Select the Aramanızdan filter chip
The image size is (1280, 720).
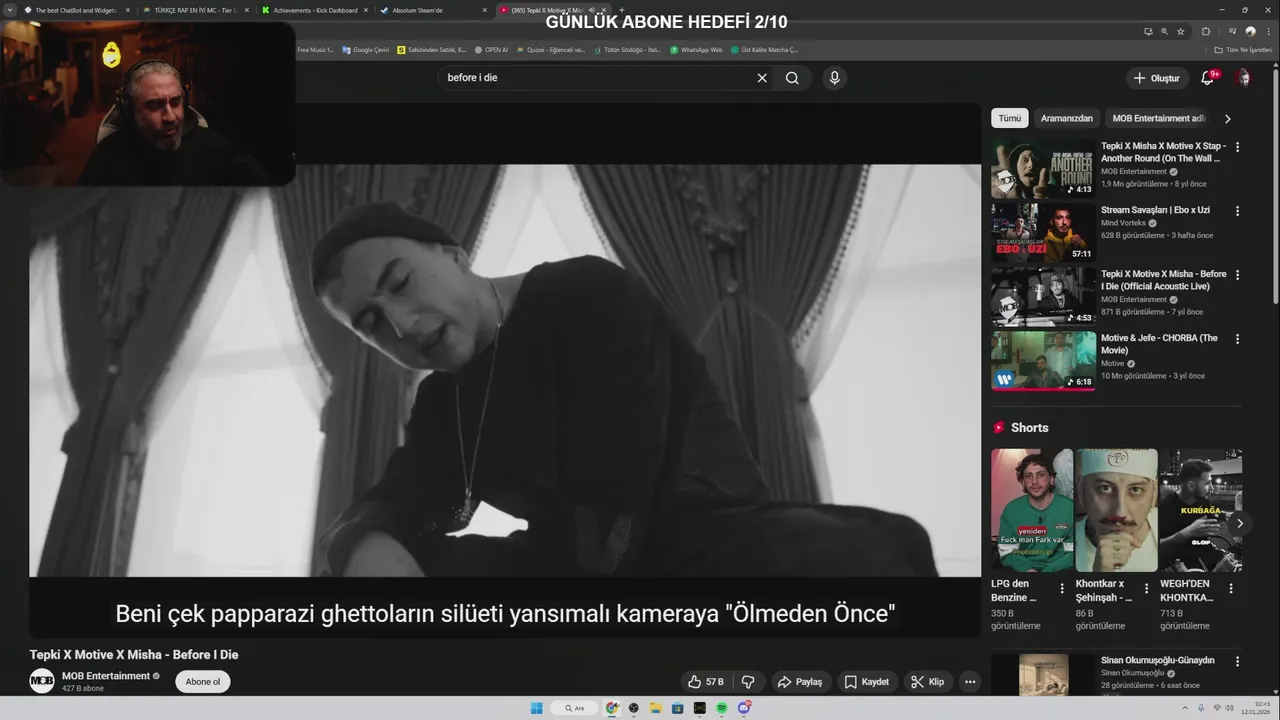1067,118
